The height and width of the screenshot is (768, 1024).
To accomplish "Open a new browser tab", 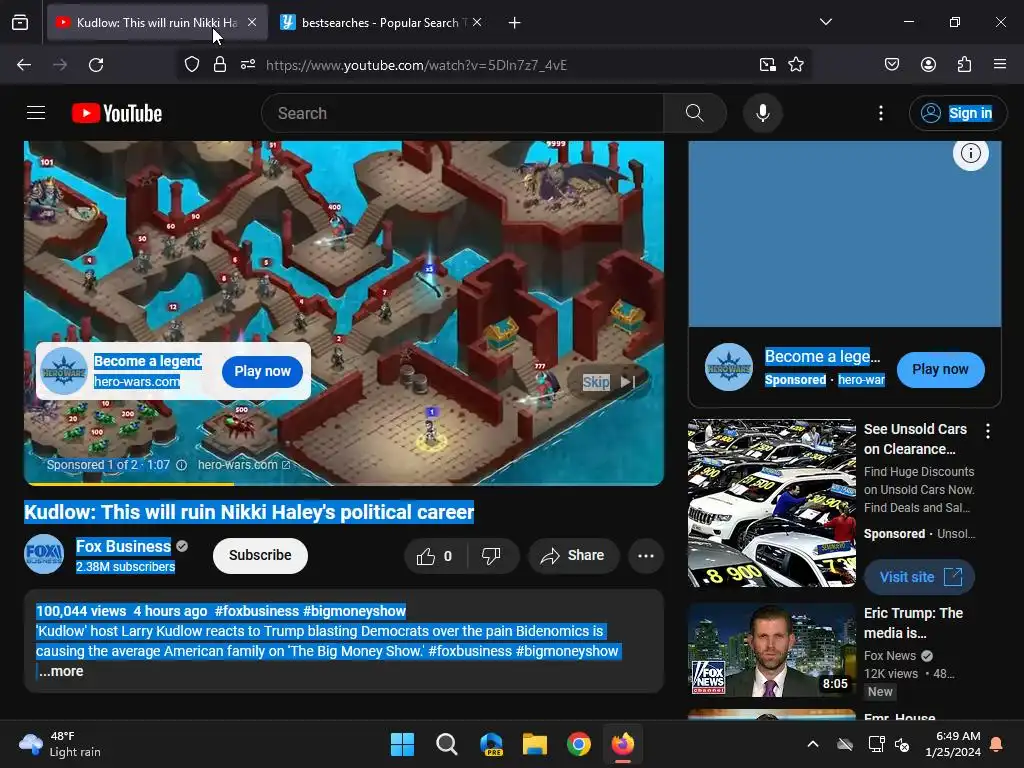I will [x=515, y=23].
